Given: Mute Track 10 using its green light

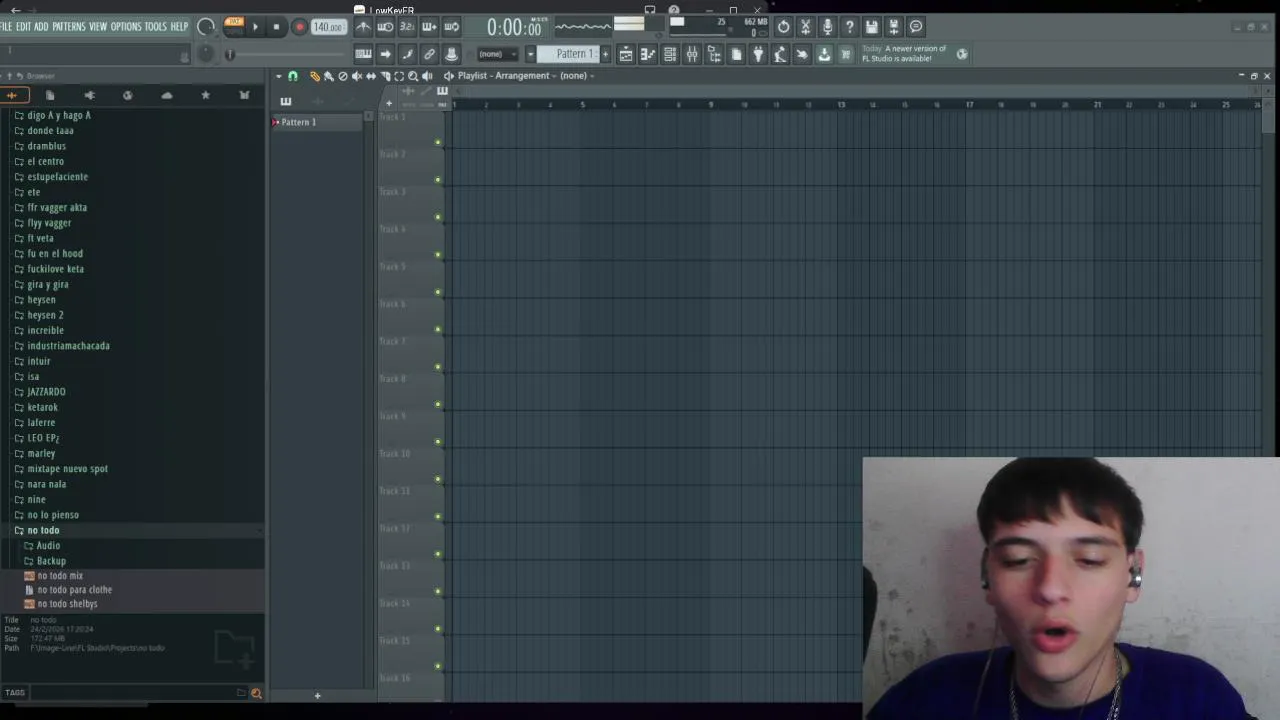Looking at the screenshot, I should (x=438, y=479).
